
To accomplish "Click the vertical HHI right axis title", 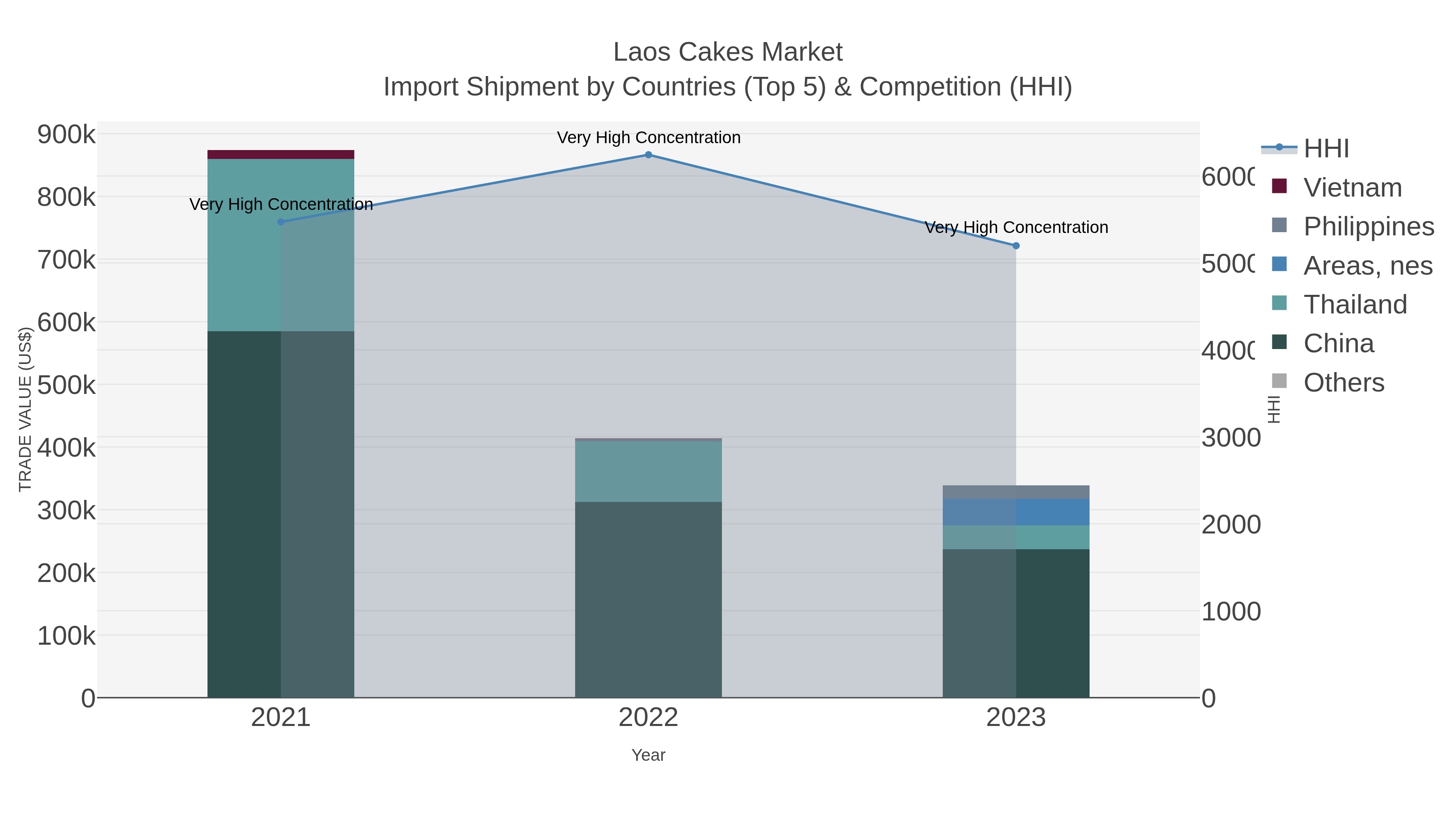I will [x=1274, y=409].
